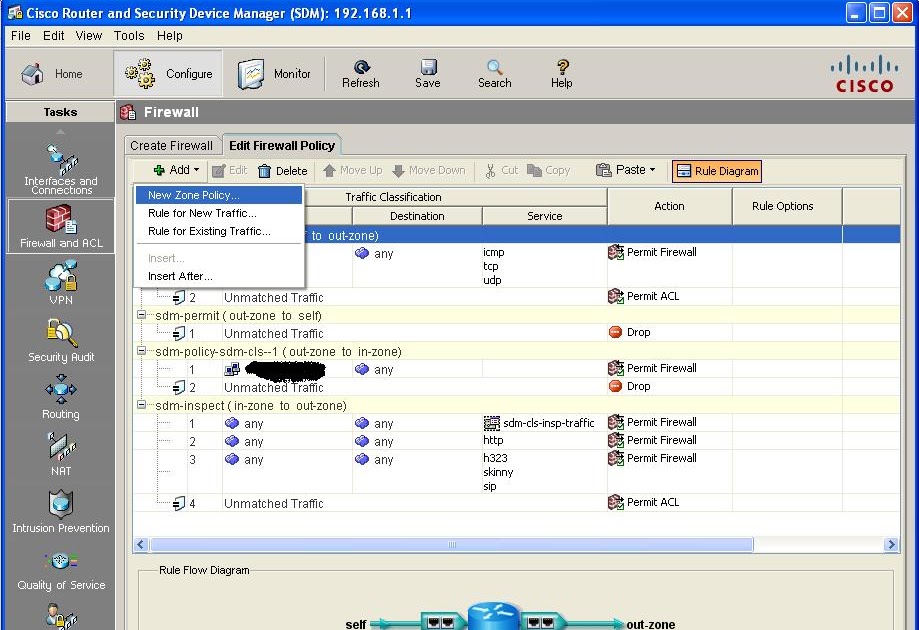The image size is (919, 630).
Task: Switch to Create Firewall tab
Action: pyautogui.click(x=171, y=145)
